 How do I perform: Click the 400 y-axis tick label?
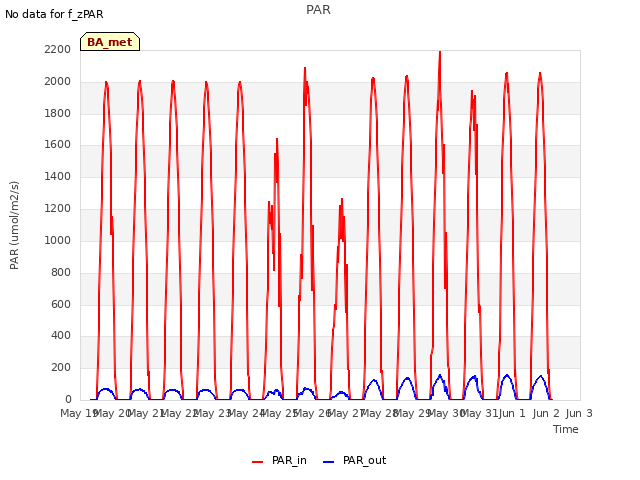coord(61,336)
